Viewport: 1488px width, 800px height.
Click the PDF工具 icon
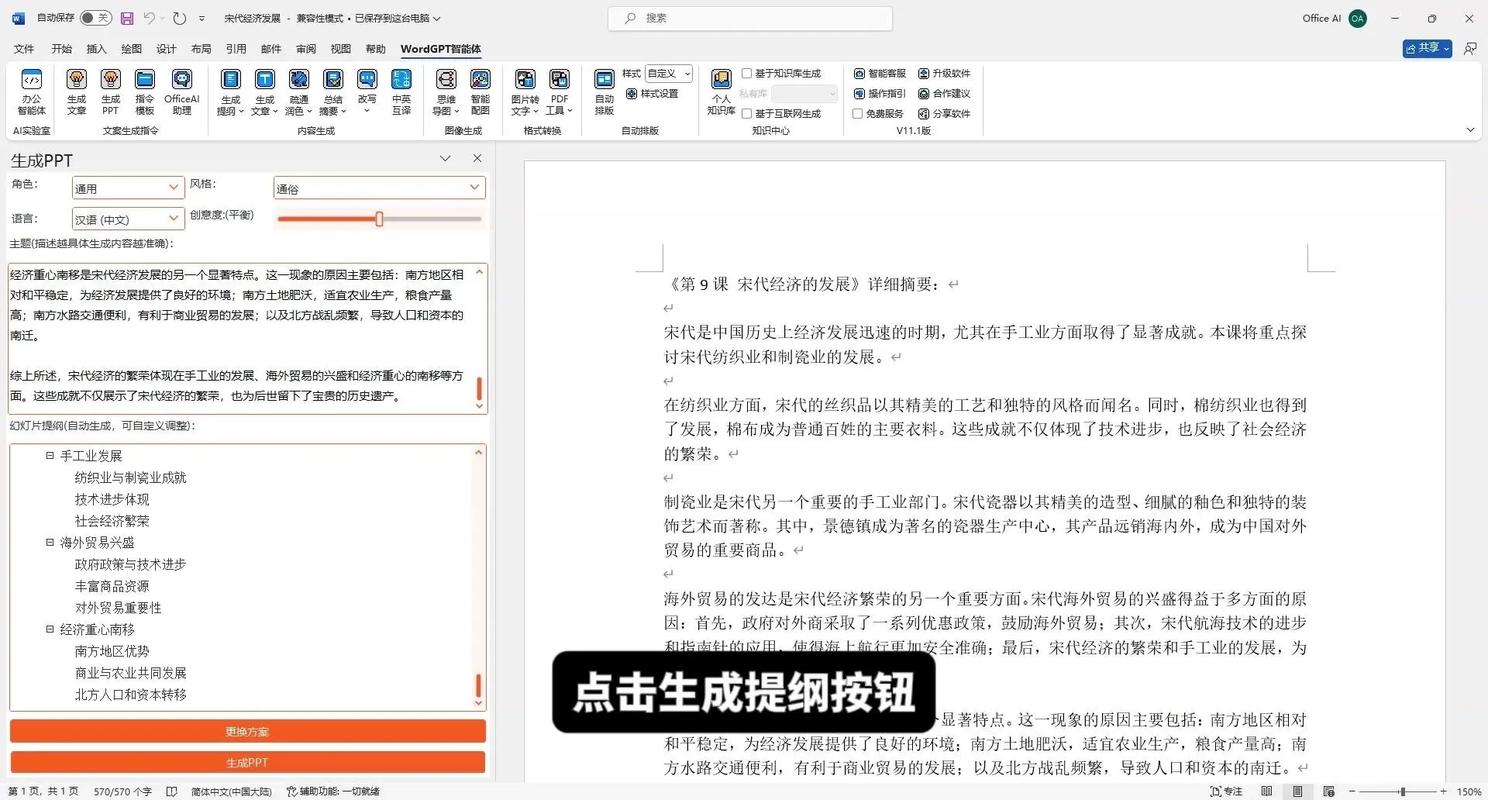pyautogui.click(x=559, y=92)
